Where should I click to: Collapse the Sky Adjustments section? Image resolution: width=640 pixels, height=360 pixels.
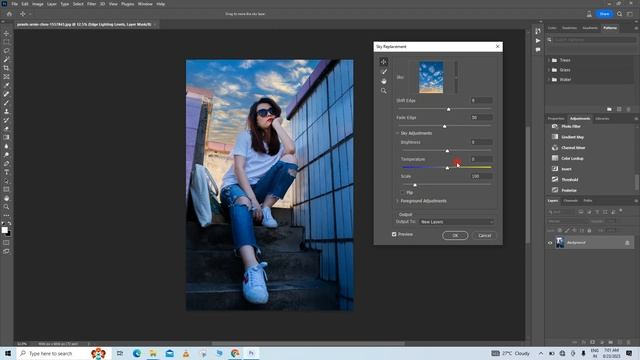[397, 133]
